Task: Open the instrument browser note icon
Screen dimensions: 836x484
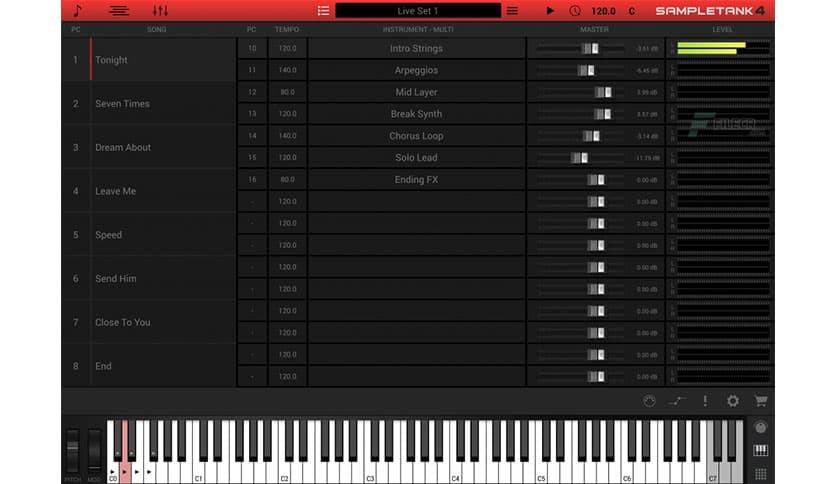Action: (77, 10)
